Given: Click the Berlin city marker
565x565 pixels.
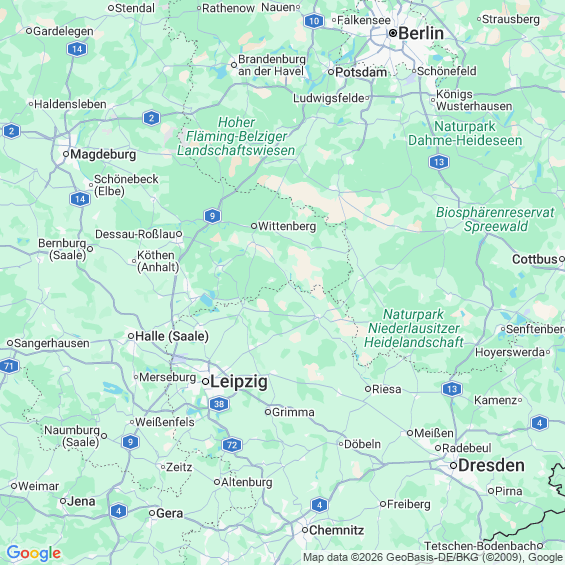Looking at the screenshot, I should [x=393, y=34].
